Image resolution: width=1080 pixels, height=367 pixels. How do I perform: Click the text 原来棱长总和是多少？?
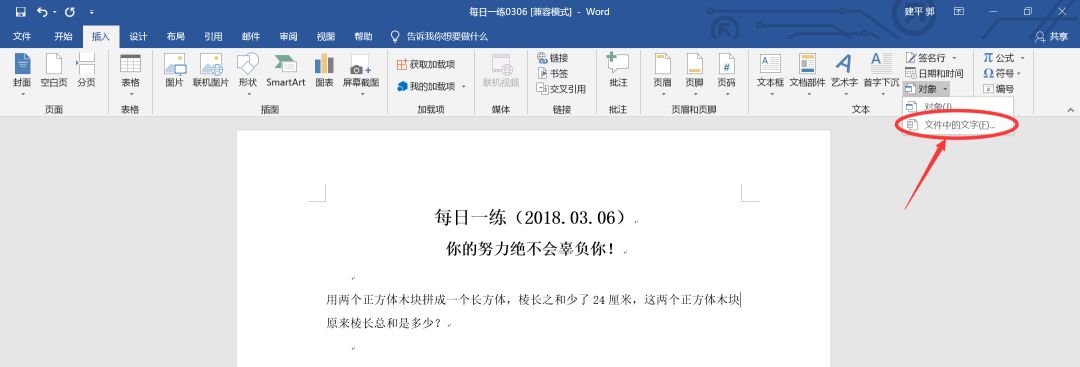[384, 323]
